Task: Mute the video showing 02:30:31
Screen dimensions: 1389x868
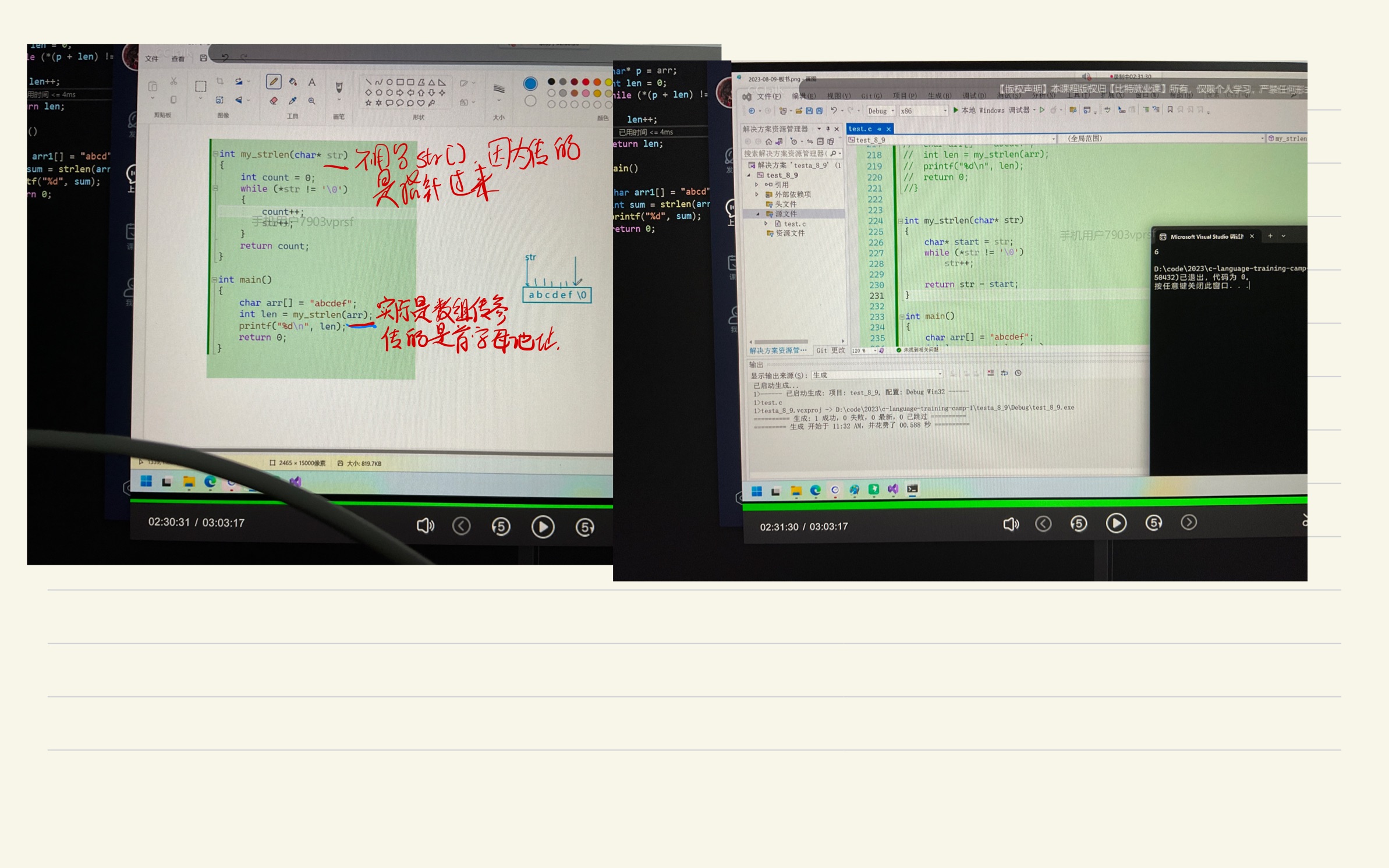Action: click(x=425, y=526)
